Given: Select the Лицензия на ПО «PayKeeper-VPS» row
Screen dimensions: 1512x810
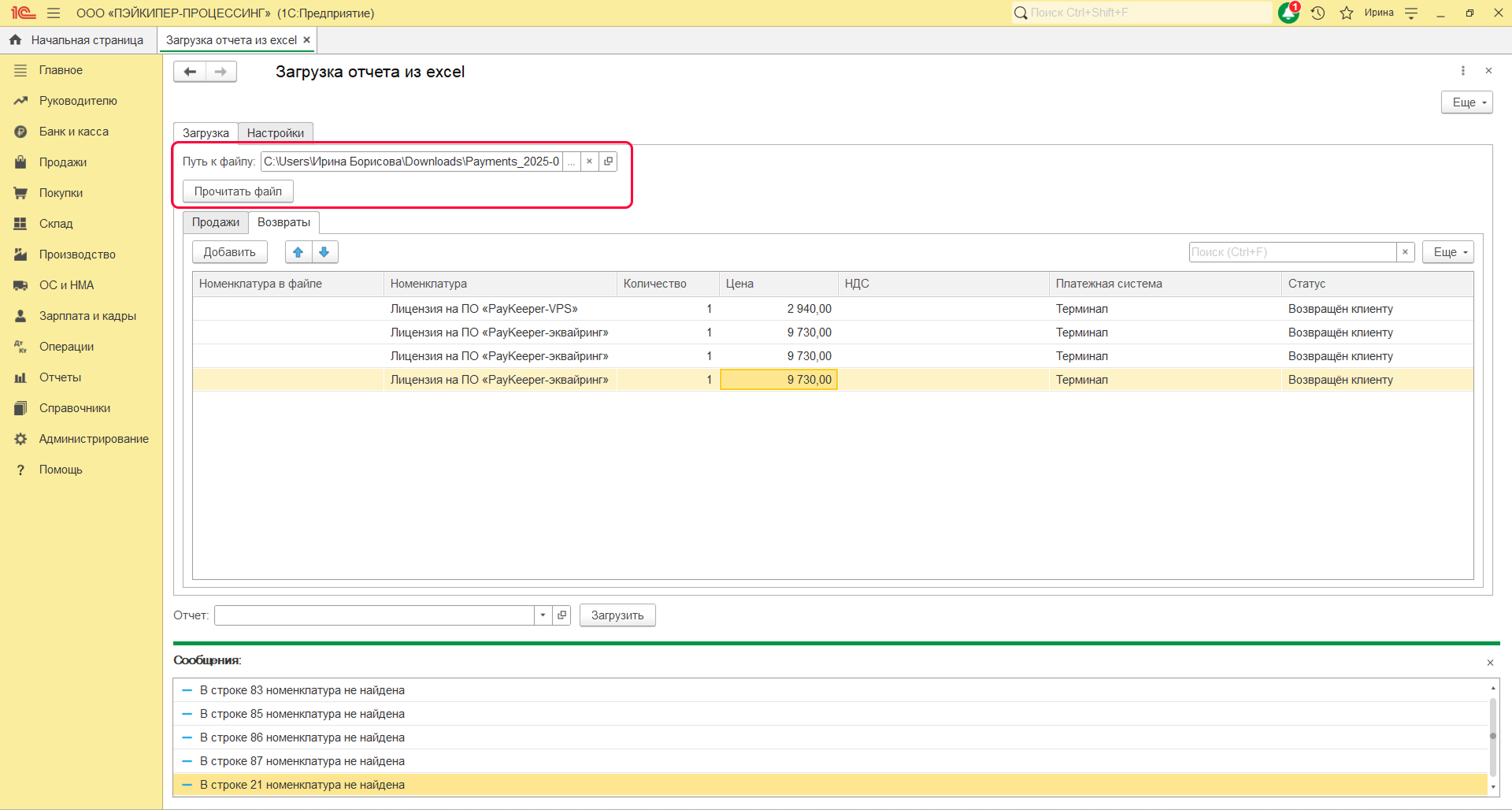Looking at the screenshot, I should coord(833,309).
